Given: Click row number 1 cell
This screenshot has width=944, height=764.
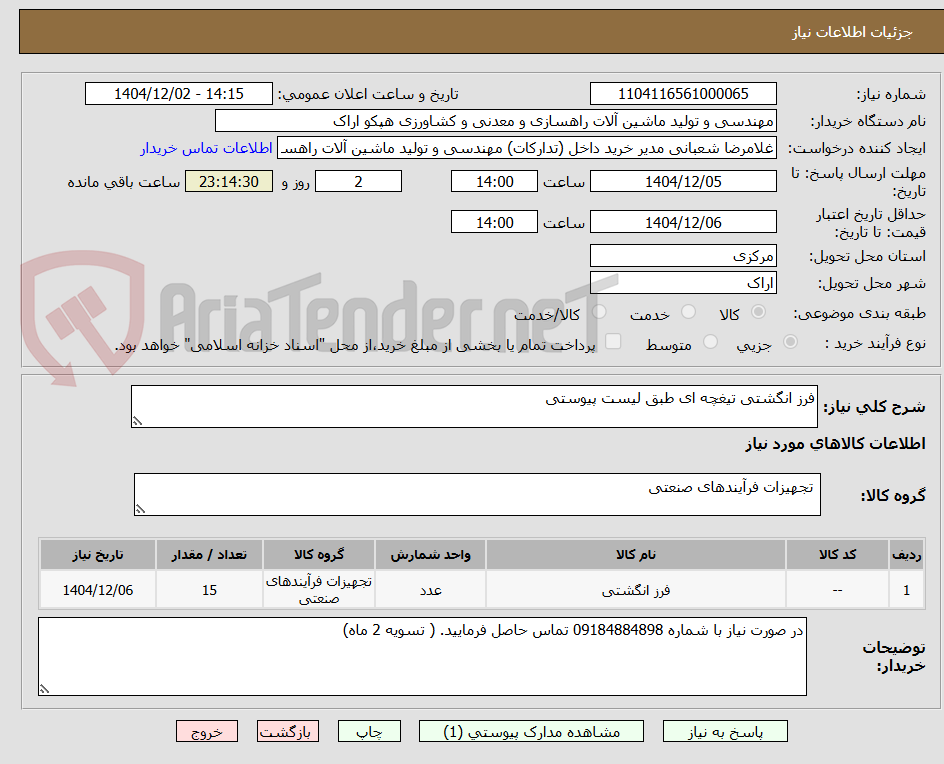Looking at the screenshot, I should click(x=907, y=590).
